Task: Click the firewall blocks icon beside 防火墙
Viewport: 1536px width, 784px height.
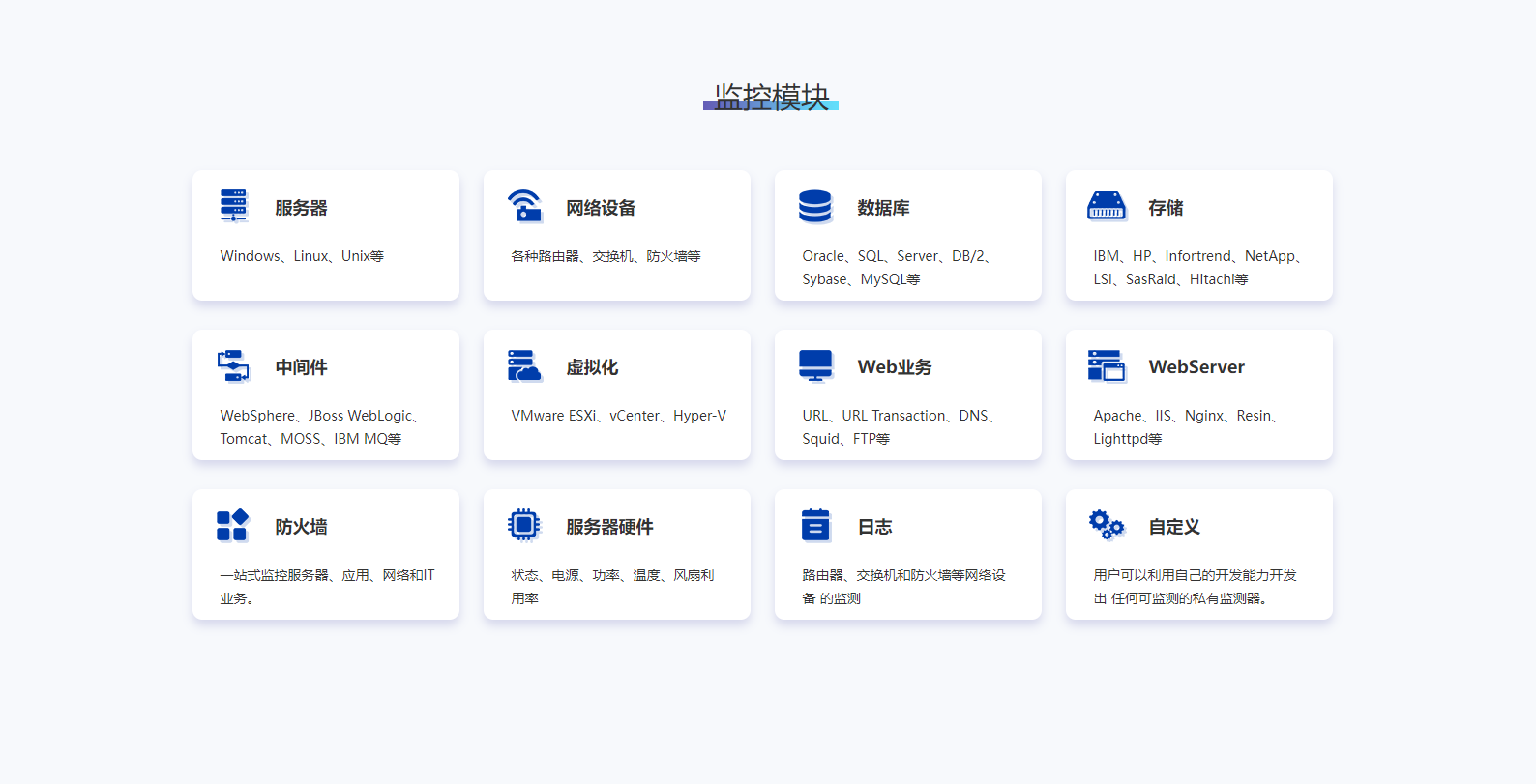Action: tap(233, 525)
